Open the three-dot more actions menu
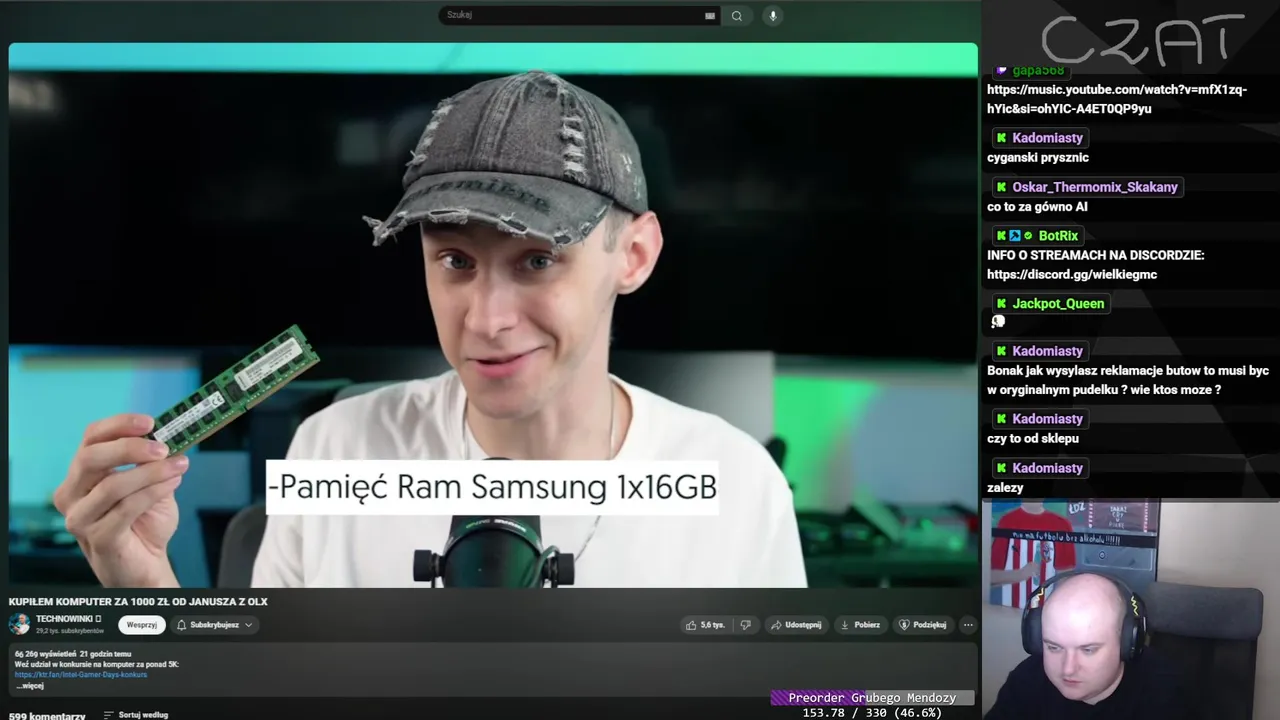Image resolution: width=1280 pixels, height=720 pixels. click(968, 625)
